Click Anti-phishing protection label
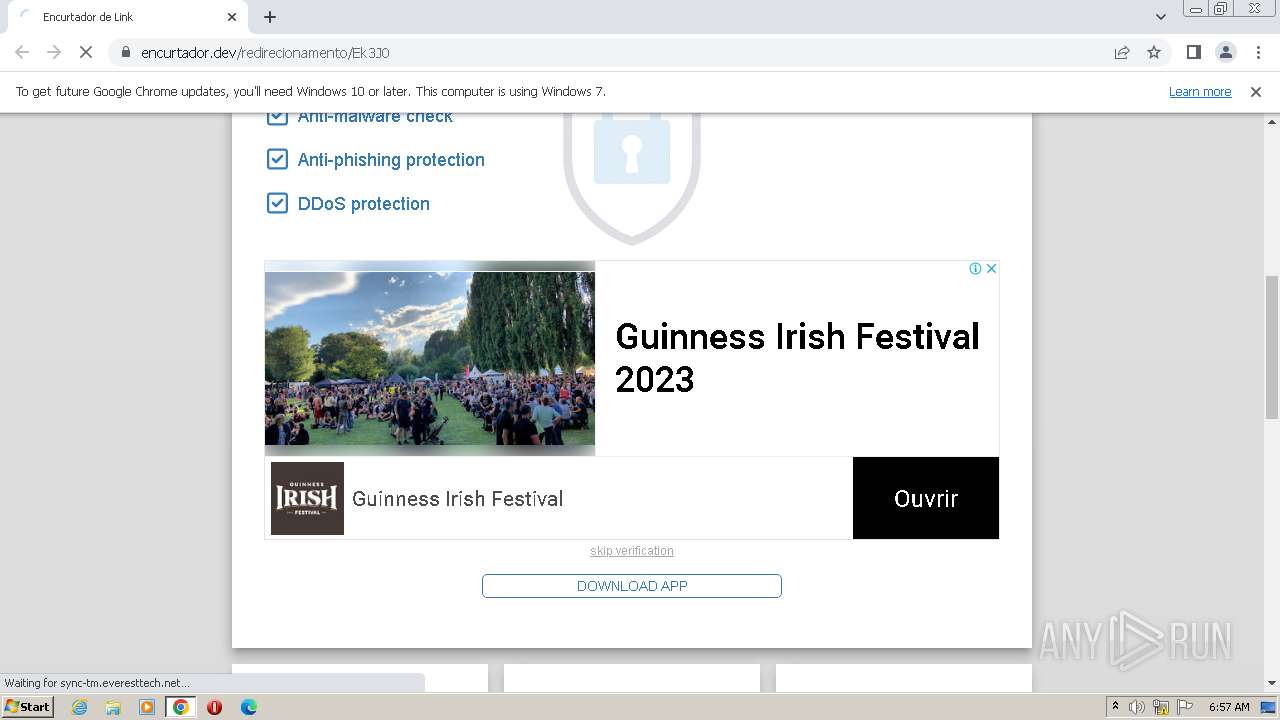The height and width of the screenshot is (720, 1280). pos(391,160)
